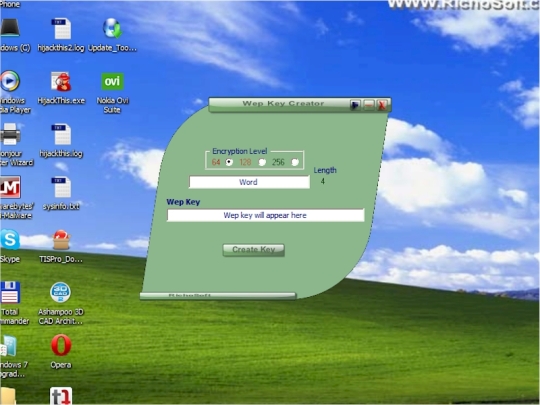Open the hijackthis.log file icon

(x=62, y=134)
